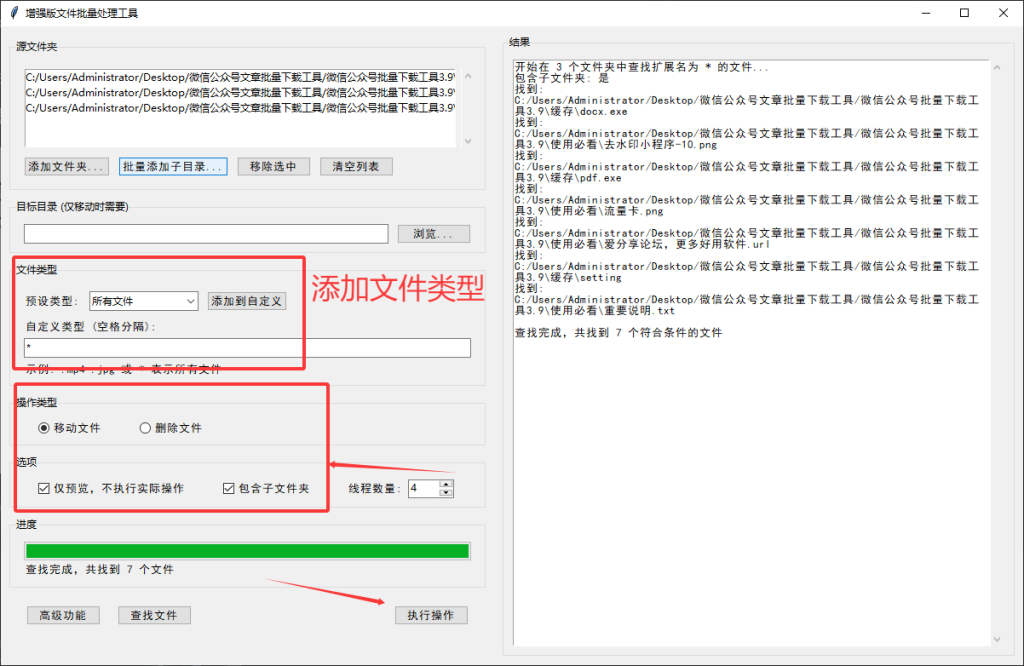
Task: Click the 查找文件 button
Action: click(154, 616)
